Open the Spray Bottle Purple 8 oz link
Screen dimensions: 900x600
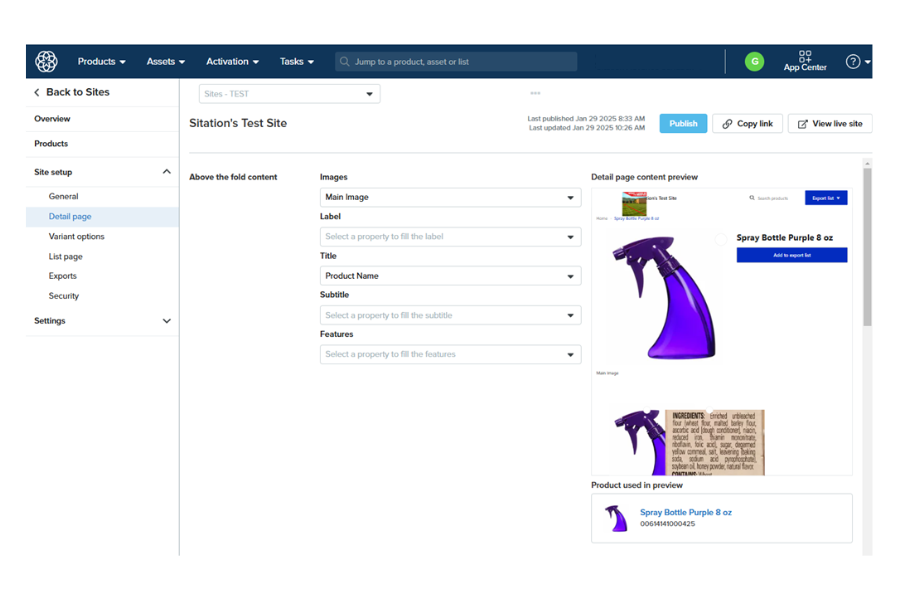(x=685, y=512)
